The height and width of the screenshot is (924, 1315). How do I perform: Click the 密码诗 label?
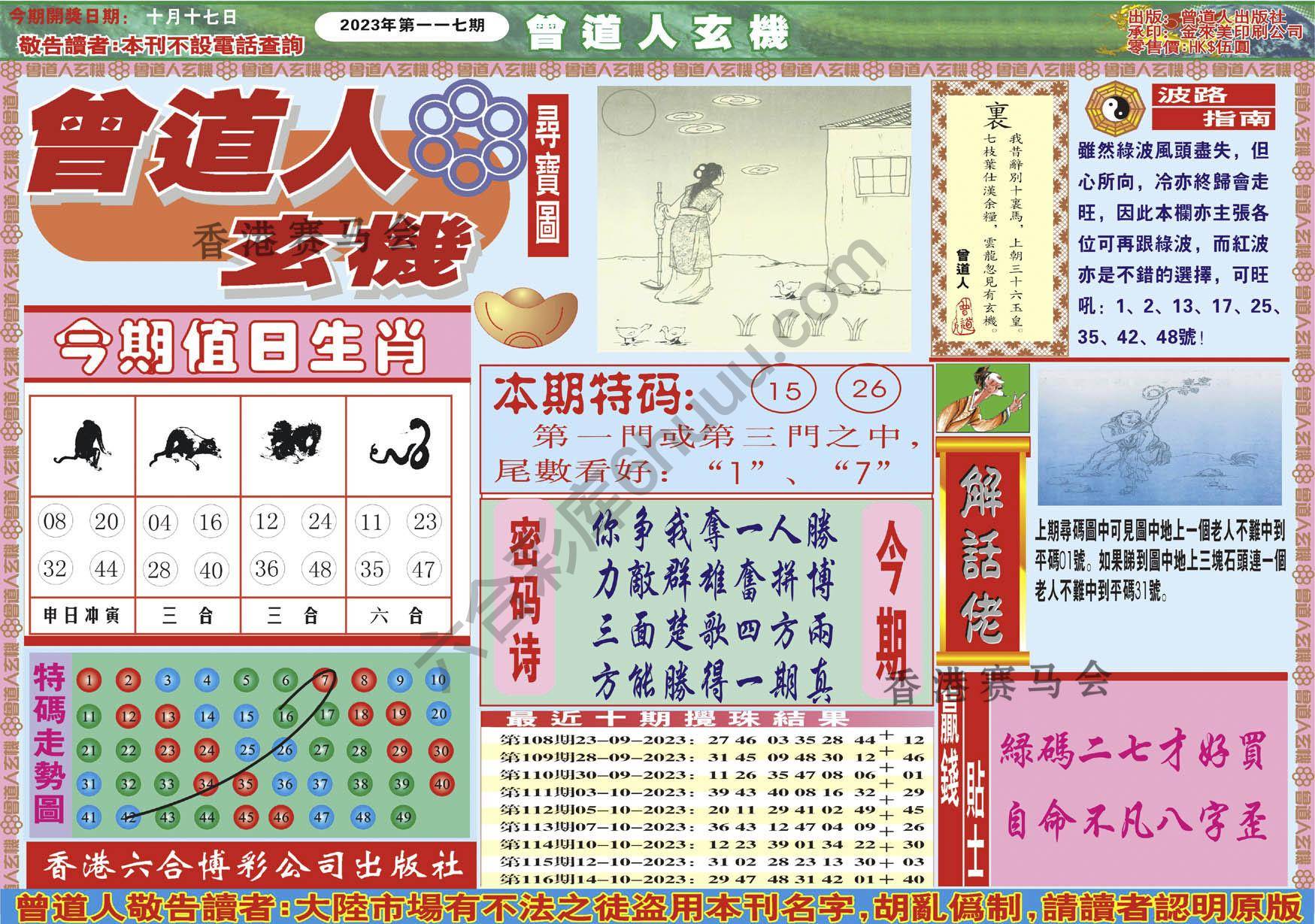tap(523, 598)
